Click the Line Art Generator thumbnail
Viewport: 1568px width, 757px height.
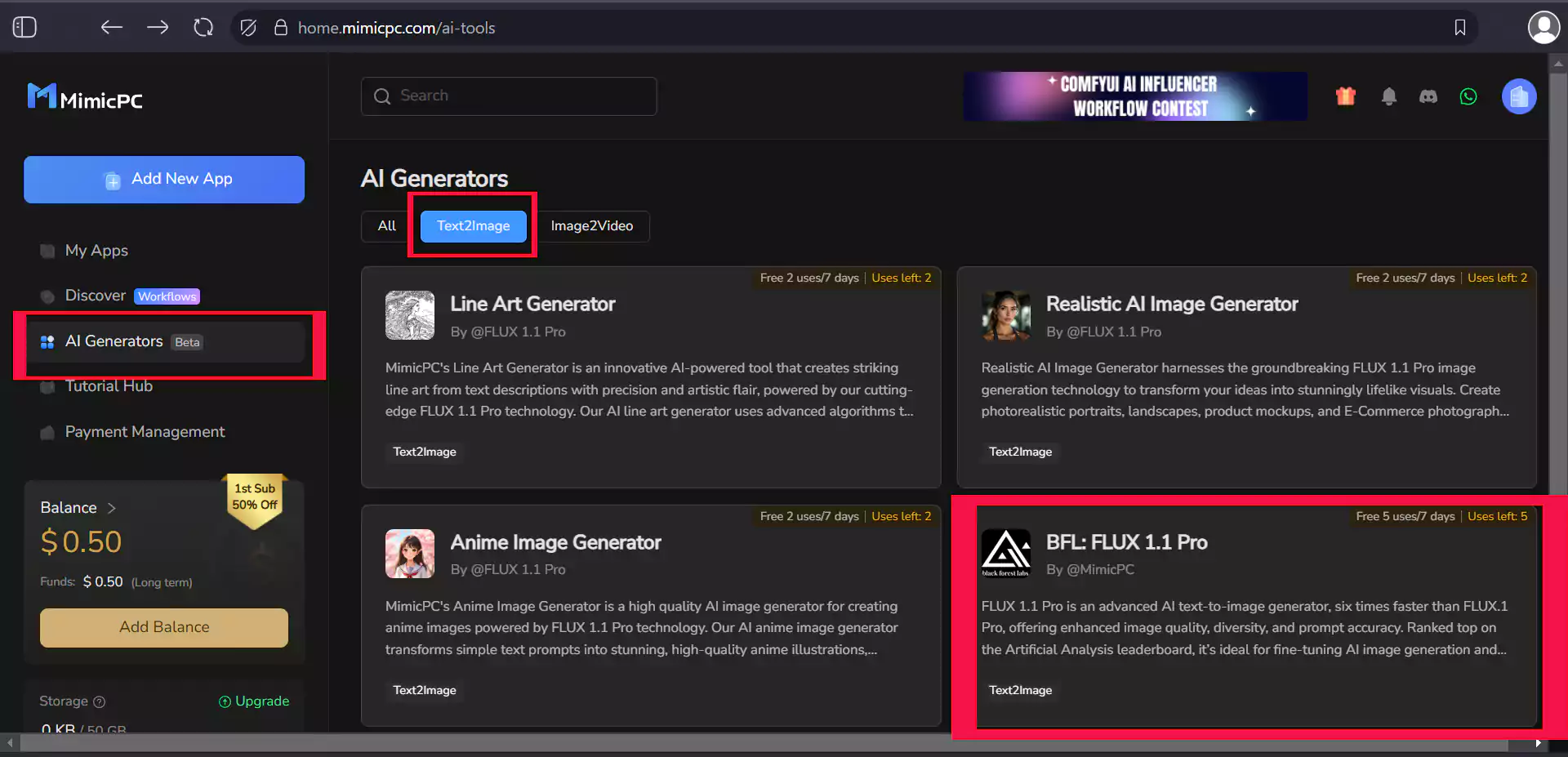click(410, 315)
